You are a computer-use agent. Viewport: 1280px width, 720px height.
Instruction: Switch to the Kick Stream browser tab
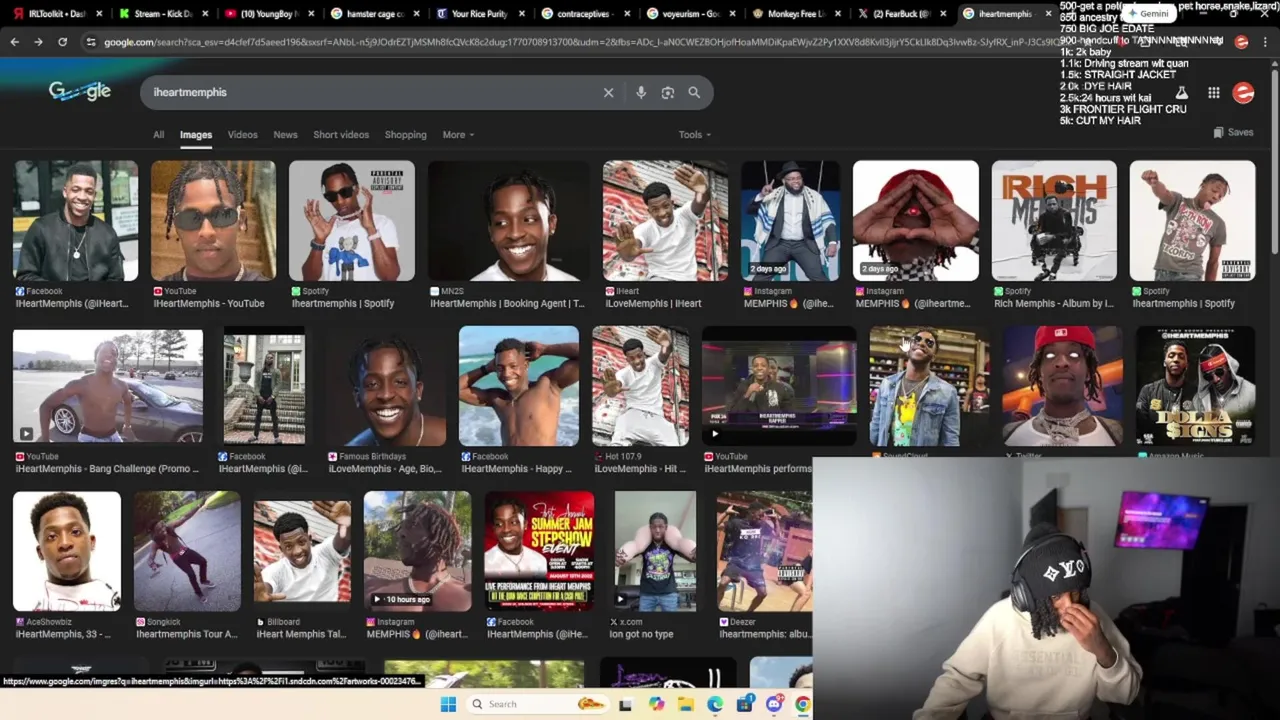tap(163, 14)
